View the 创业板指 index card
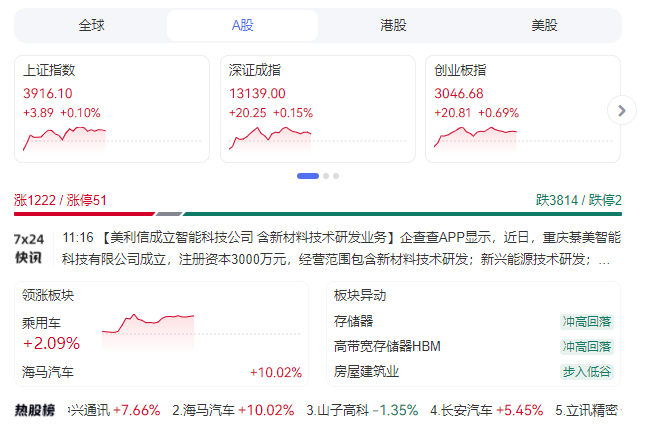Image resolution: width=651 pixels, height=432 pixels. (x=522, y=109)
